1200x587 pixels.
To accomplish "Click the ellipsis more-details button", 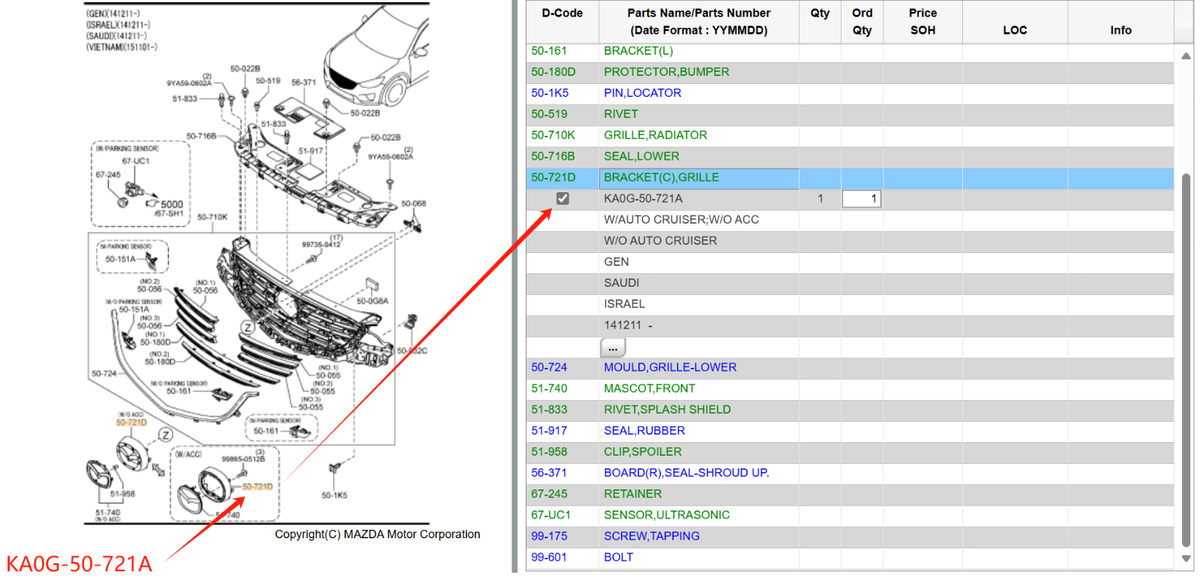I will [613, 347].
